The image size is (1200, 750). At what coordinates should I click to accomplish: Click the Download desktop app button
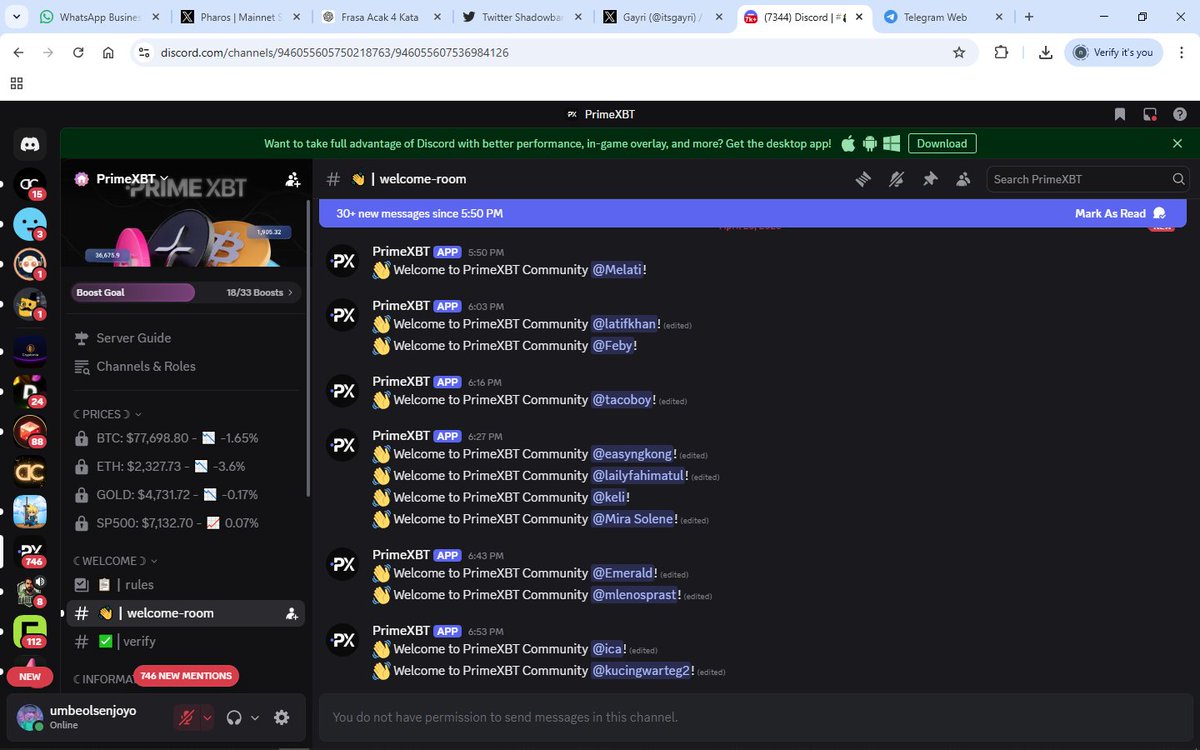pyautogui.click(x=942, y=143)
